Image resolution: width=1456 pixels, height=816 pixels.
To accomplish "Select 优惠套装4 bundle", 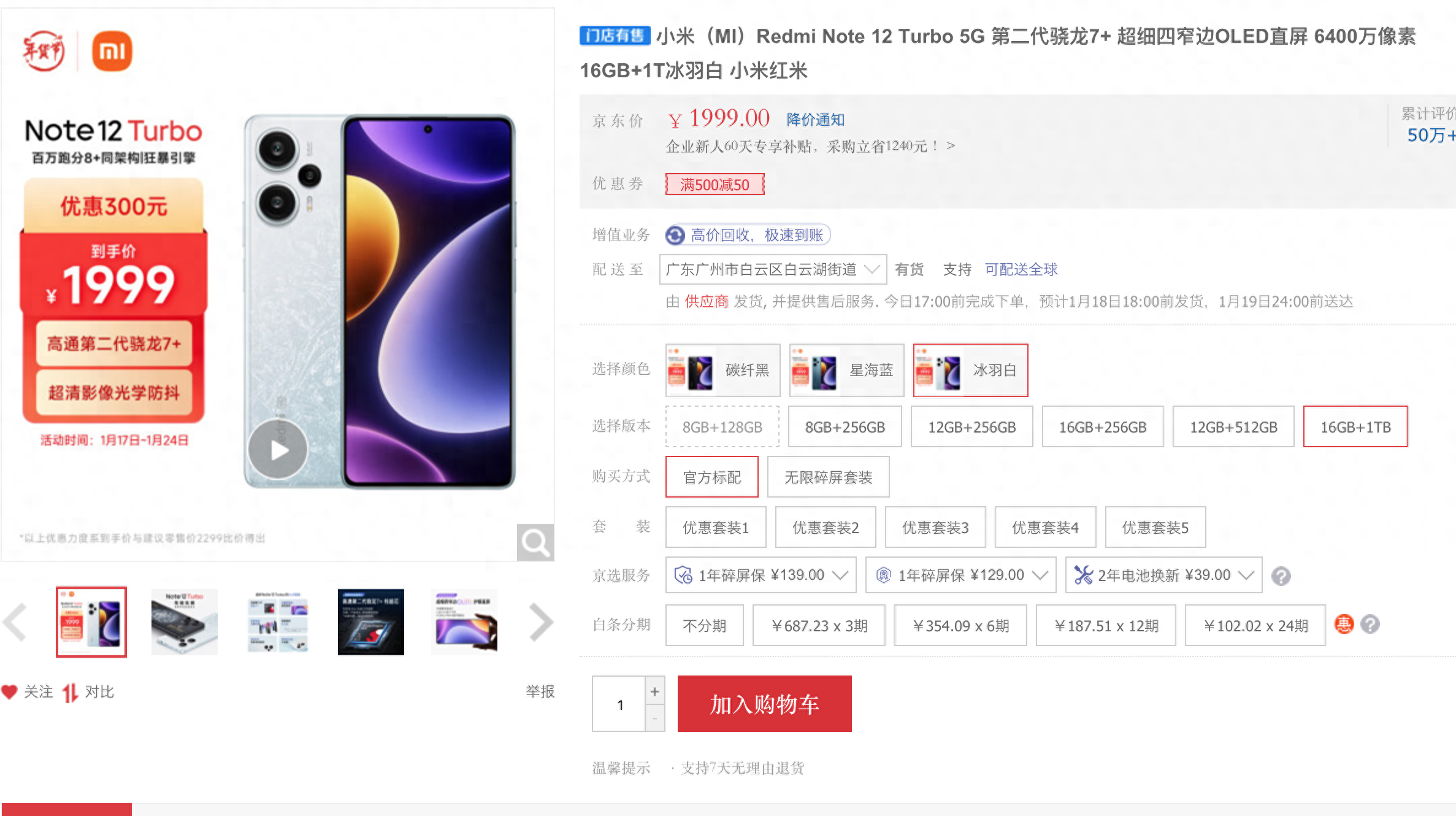I will coord(1045,527).
